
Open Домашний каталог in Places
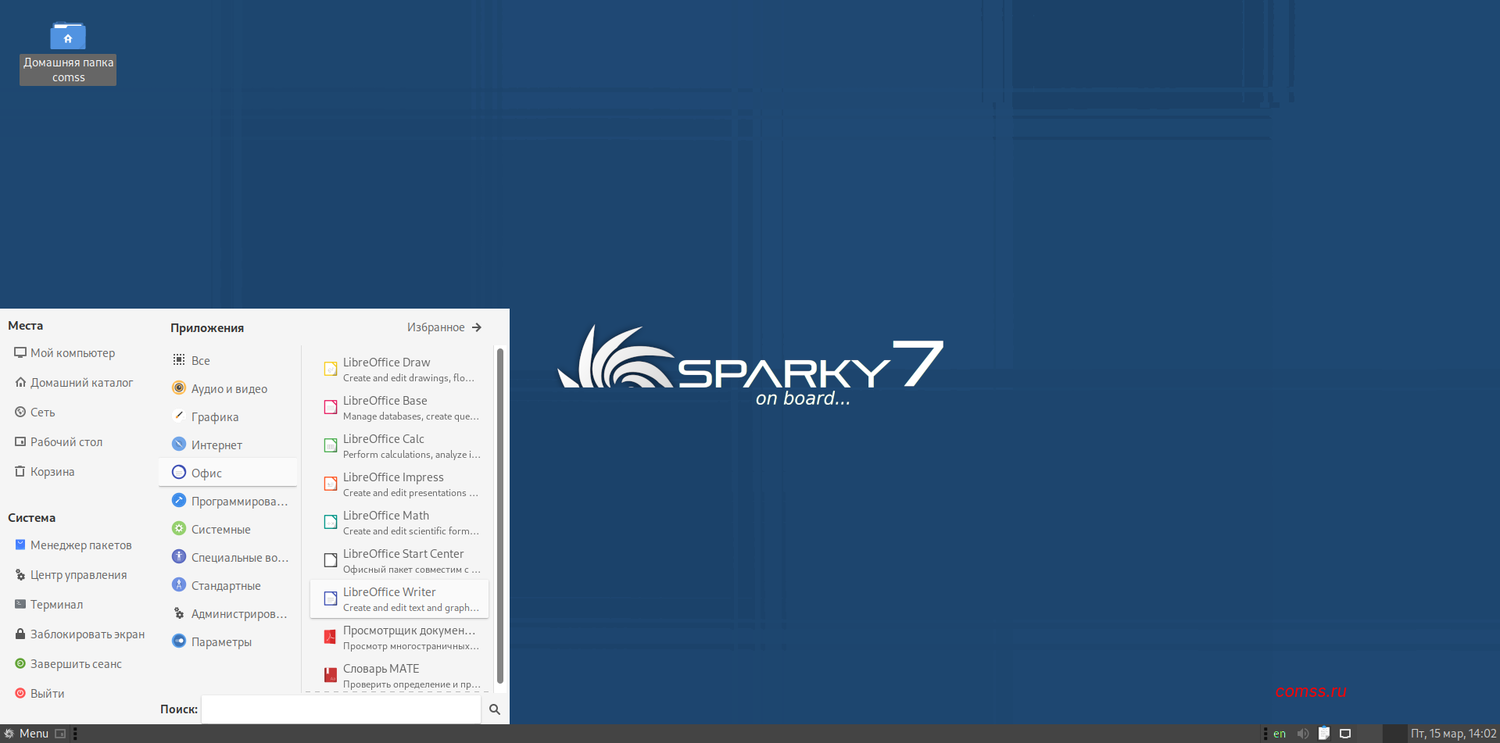coord(74,382)
